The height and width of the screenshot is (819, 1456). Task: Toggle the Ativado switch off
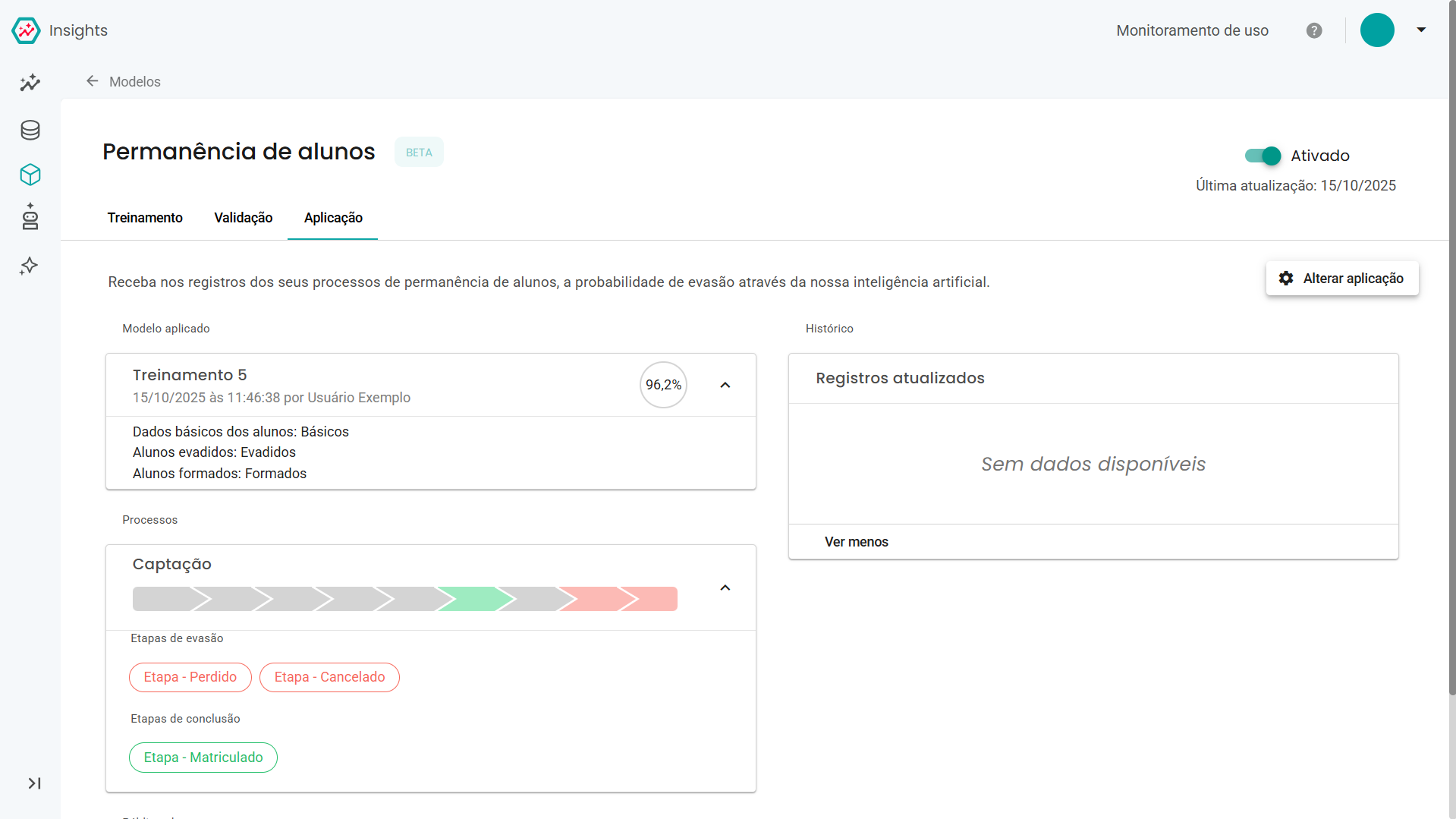coord(1263,156)
